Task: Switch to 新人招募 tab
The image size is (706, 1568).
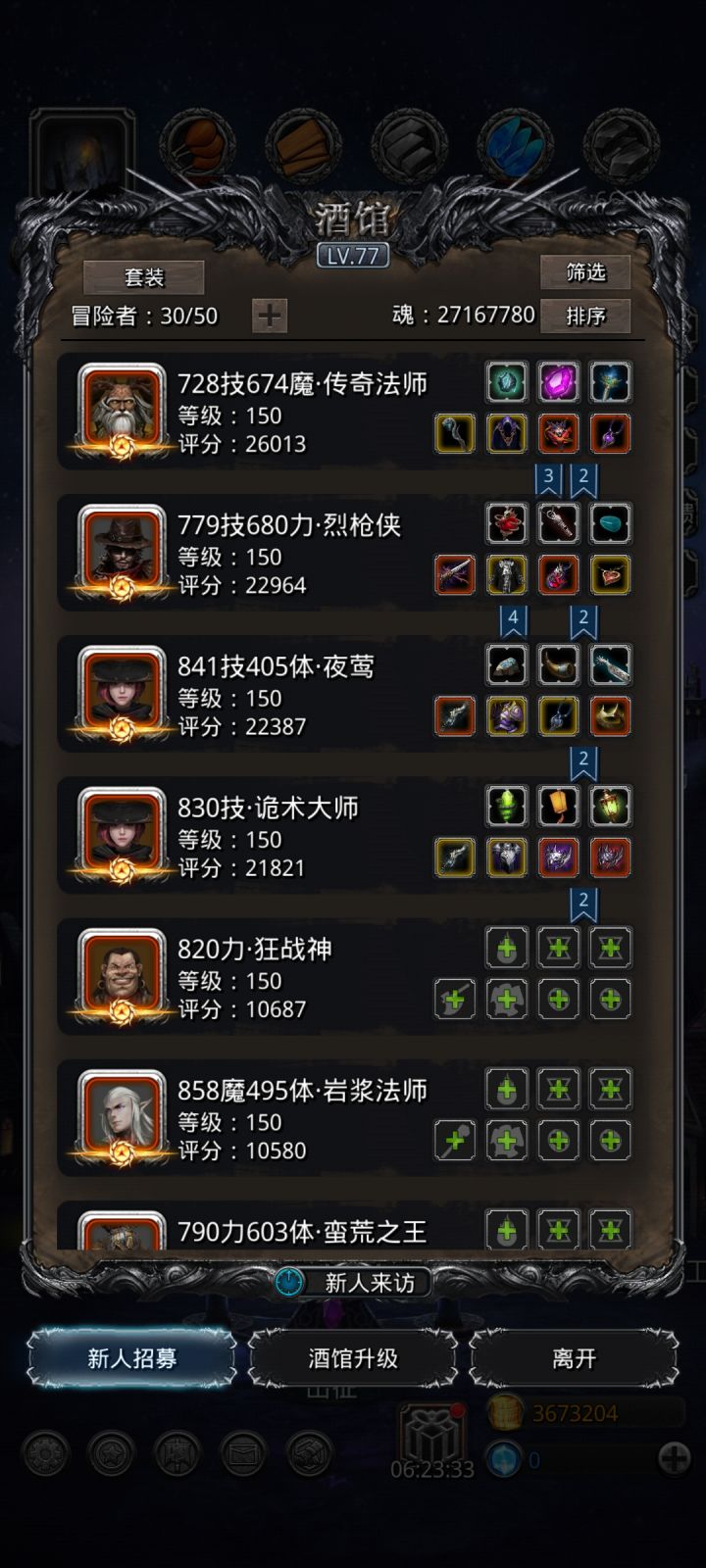Action: pos(132,1358)
